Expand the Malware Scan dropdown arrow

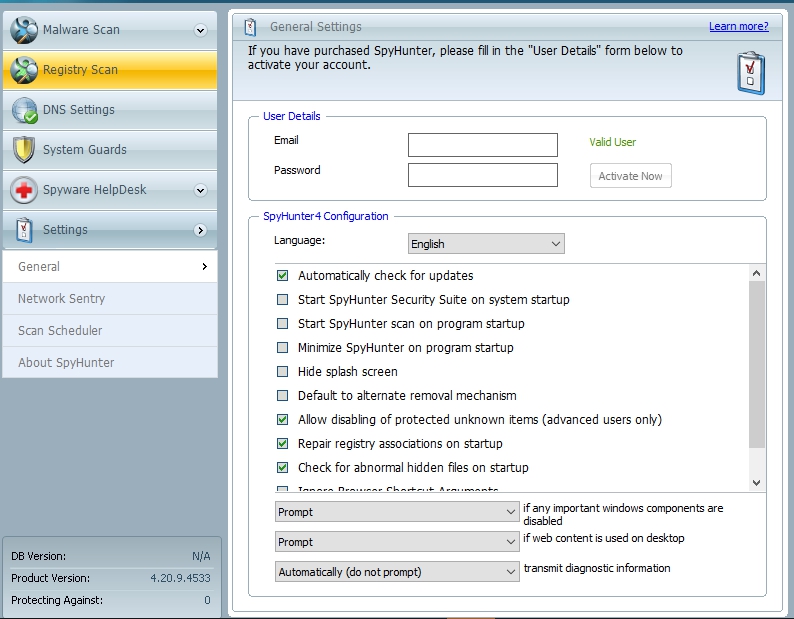tap(201, 30)
